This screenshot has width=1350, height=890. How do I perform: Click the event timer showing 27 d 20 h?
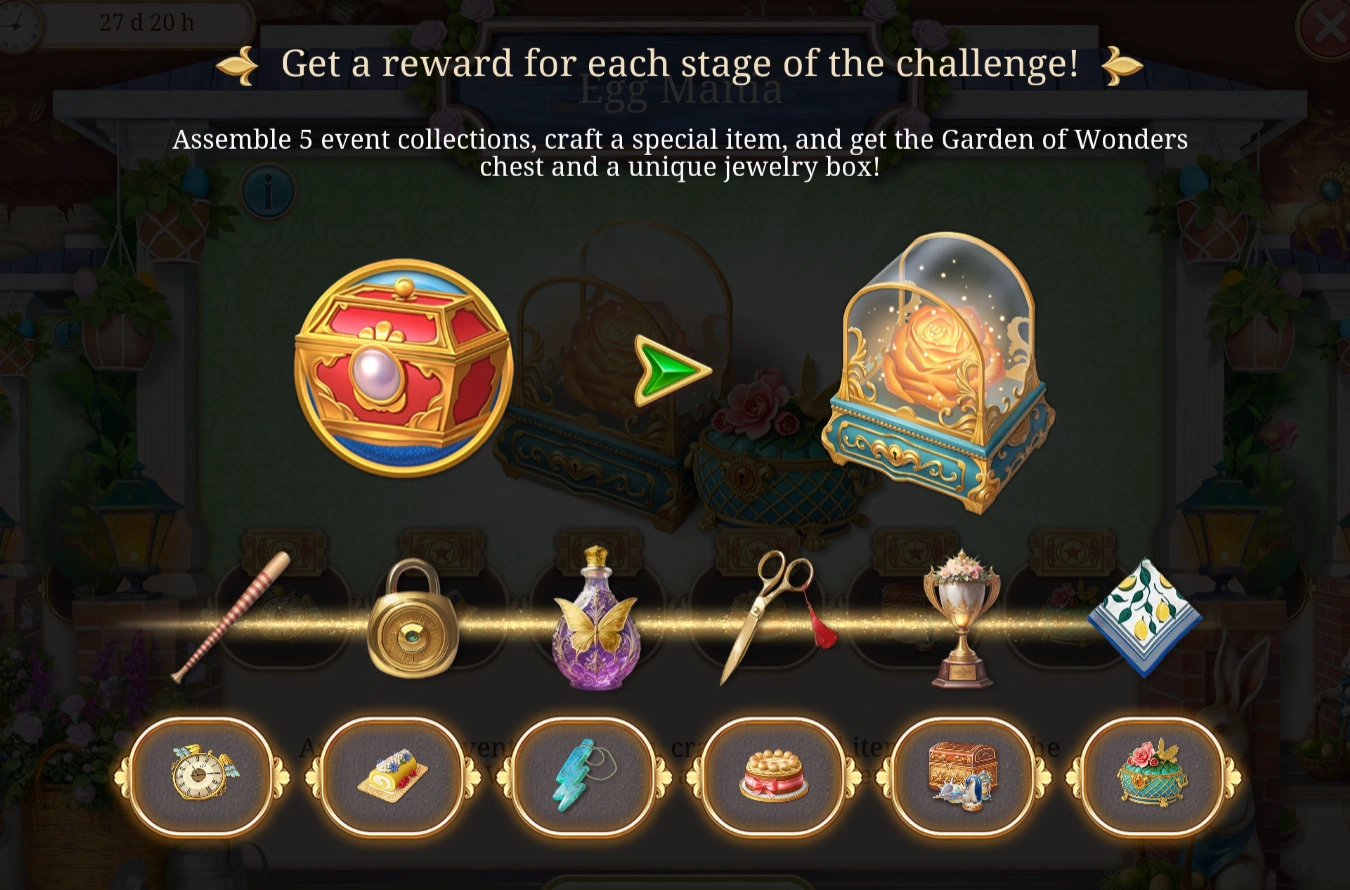tap(147, 23)
